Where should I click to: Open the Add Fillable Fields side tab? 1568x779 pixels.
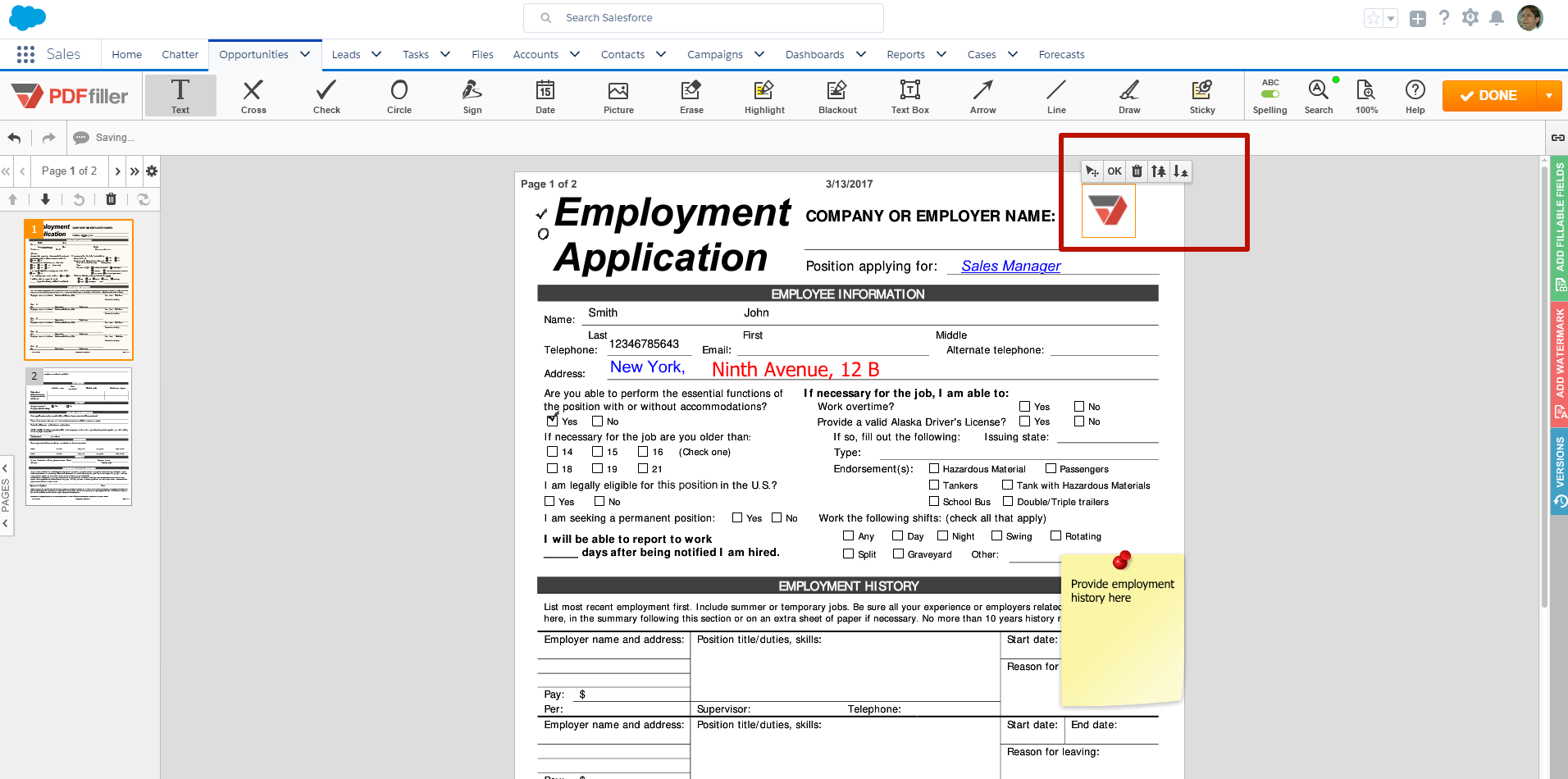[1560, 227]
